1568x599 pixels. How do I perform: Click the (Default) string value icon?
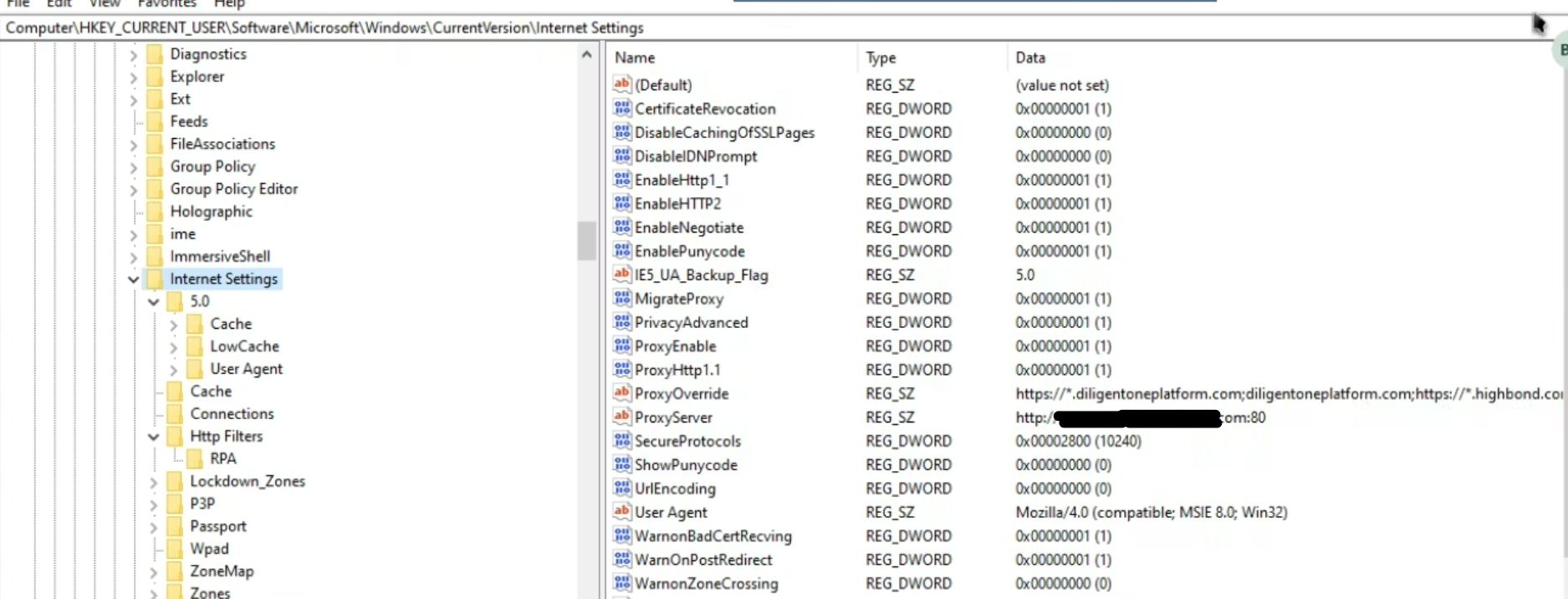click(622, 84)
